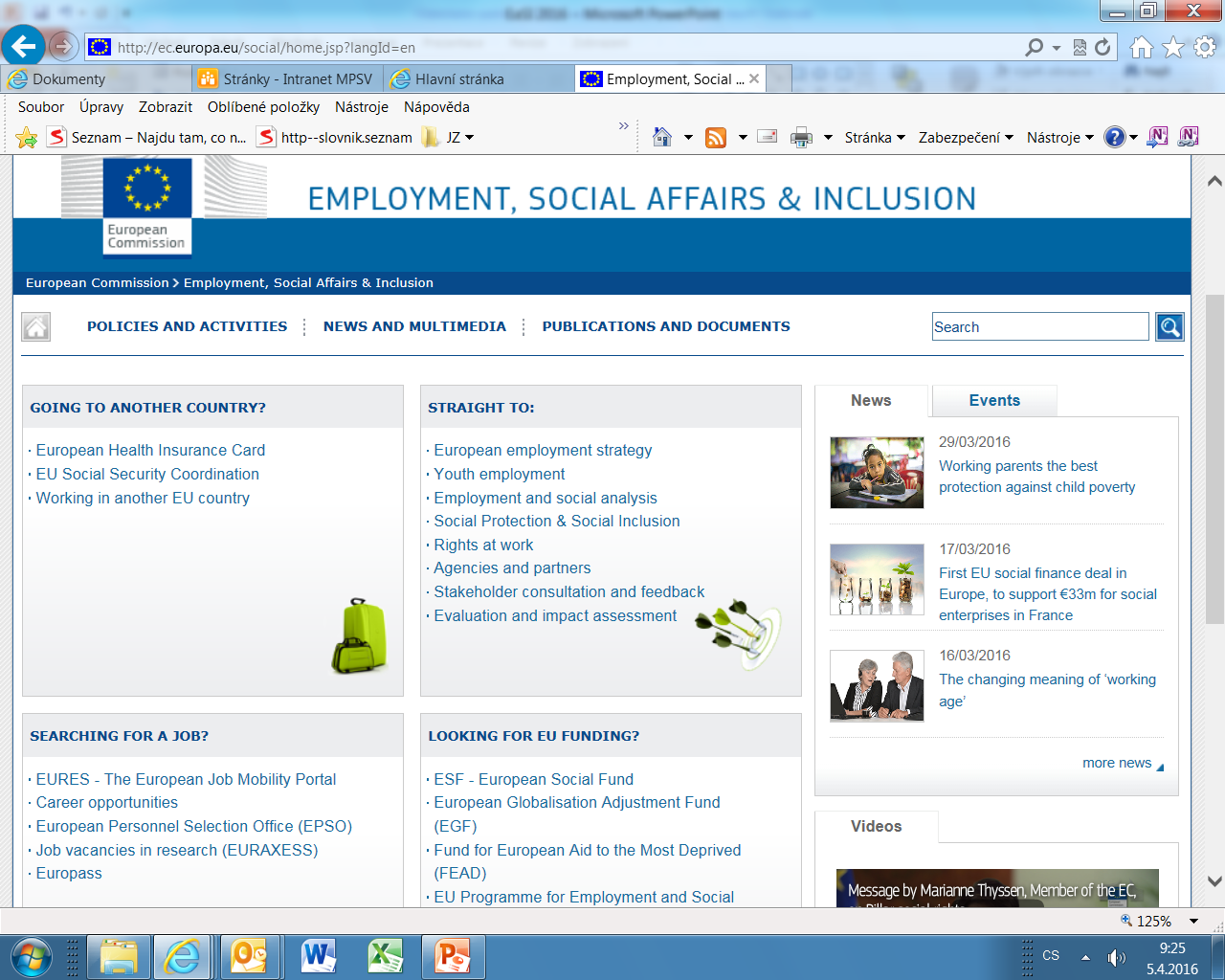1225x980 pixels.
Task: Click the Read mail envelope icon
Action: (768, 137)
